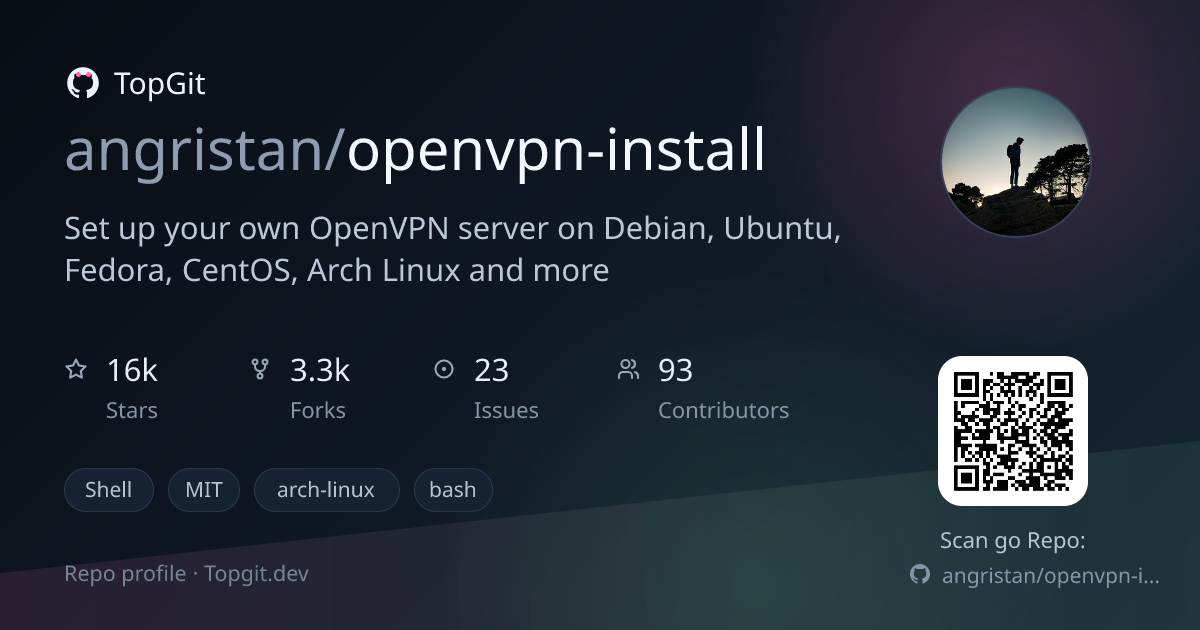Viewport: 1200px width, 630px height.
Task: Click the TopGit brand text
Action: (160, 84)
